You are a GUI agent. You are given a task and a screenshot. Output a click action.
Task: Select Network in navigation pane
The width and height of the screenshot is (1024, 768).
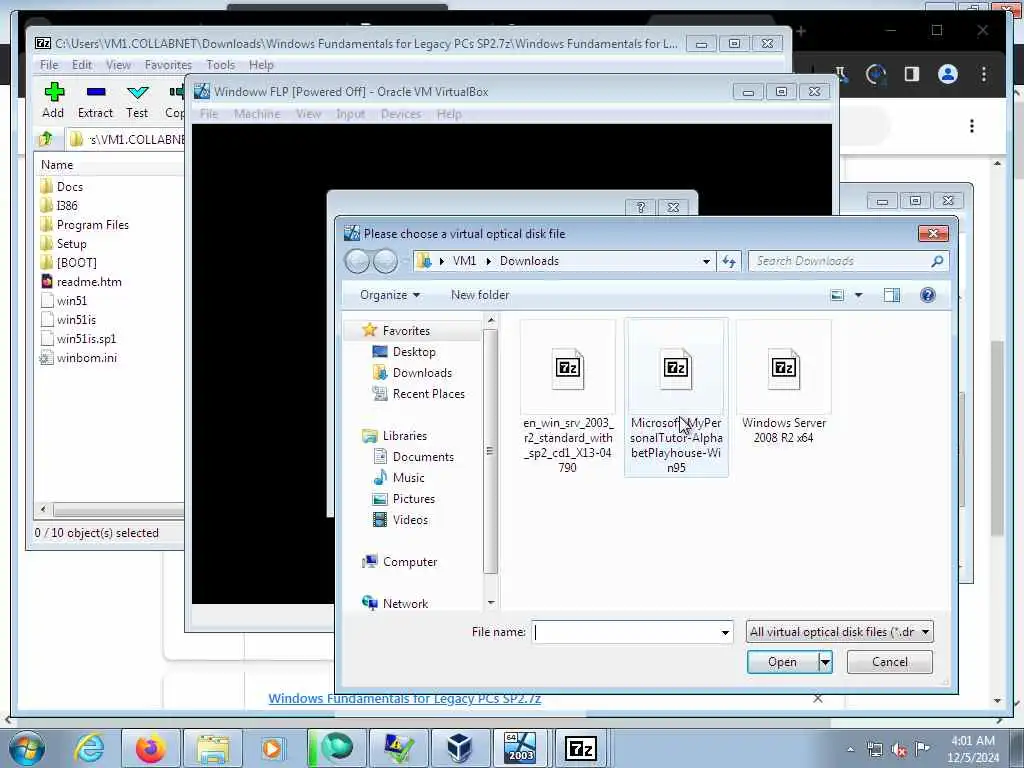click(405, 604)
